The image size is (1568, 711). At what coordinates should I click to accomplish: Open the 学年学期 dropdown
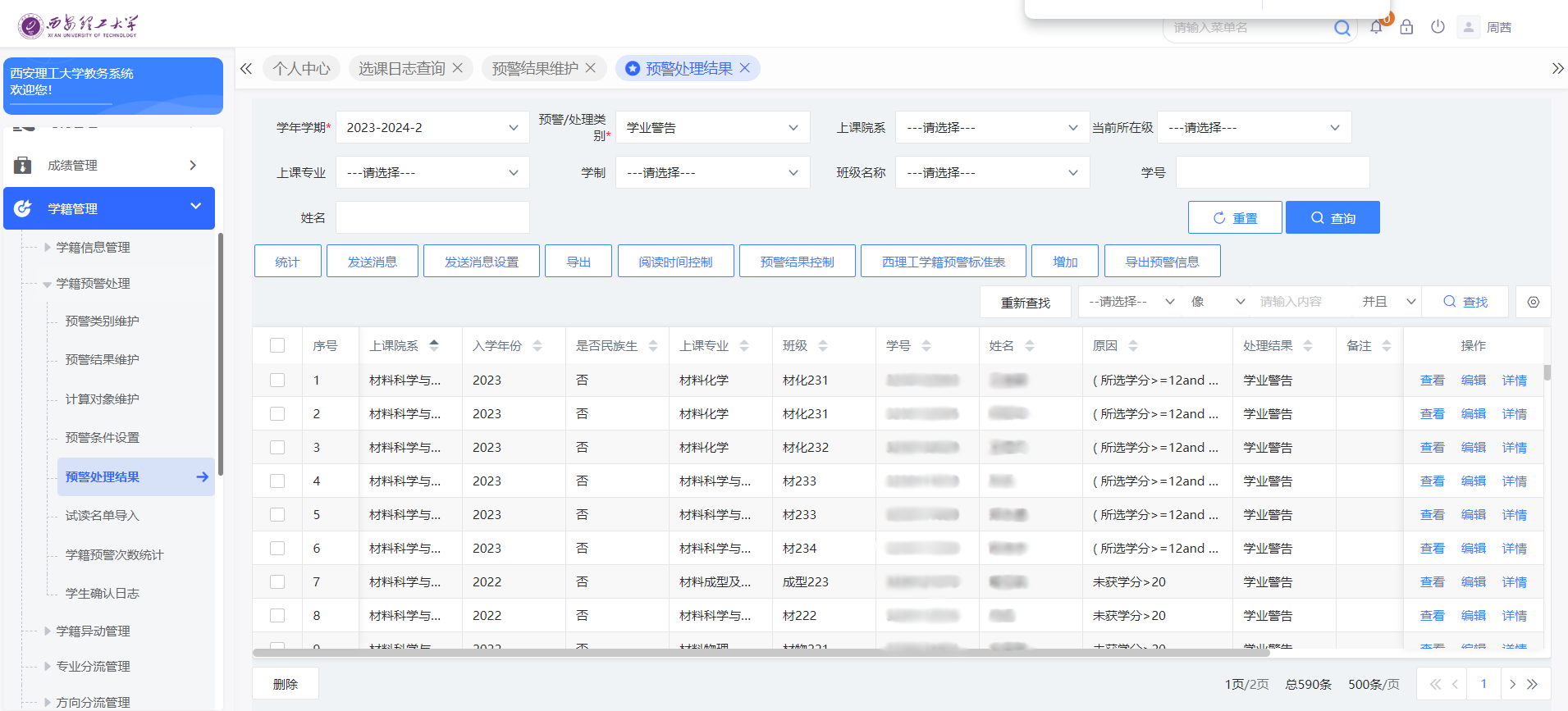click(432, 128)
